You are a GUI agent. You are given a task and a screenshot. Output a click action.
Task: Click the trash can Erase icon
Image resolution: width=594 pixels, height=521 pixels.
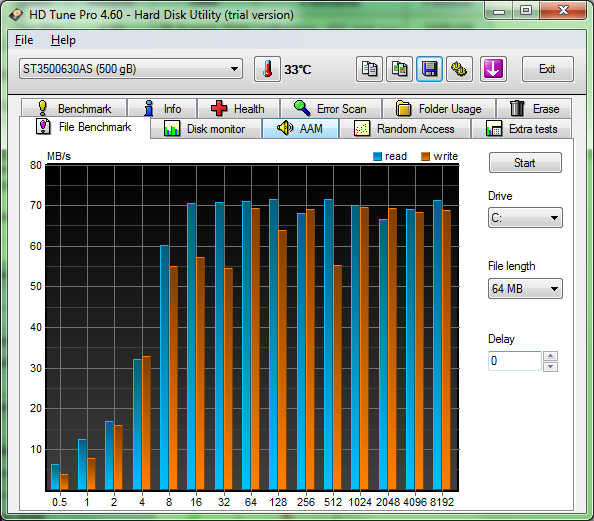[x=517, y=108]
